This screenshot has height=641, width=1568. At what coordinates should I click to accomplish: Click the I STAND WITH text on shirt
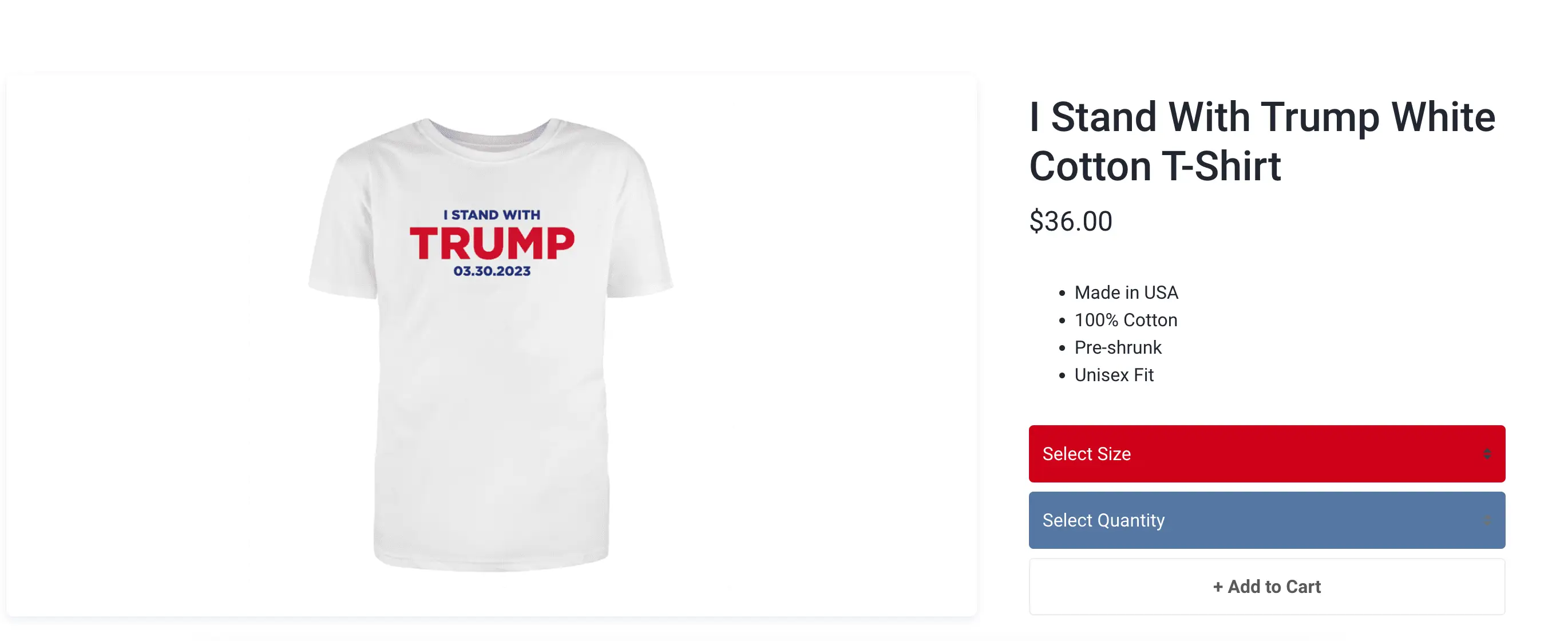coord(492,214)
